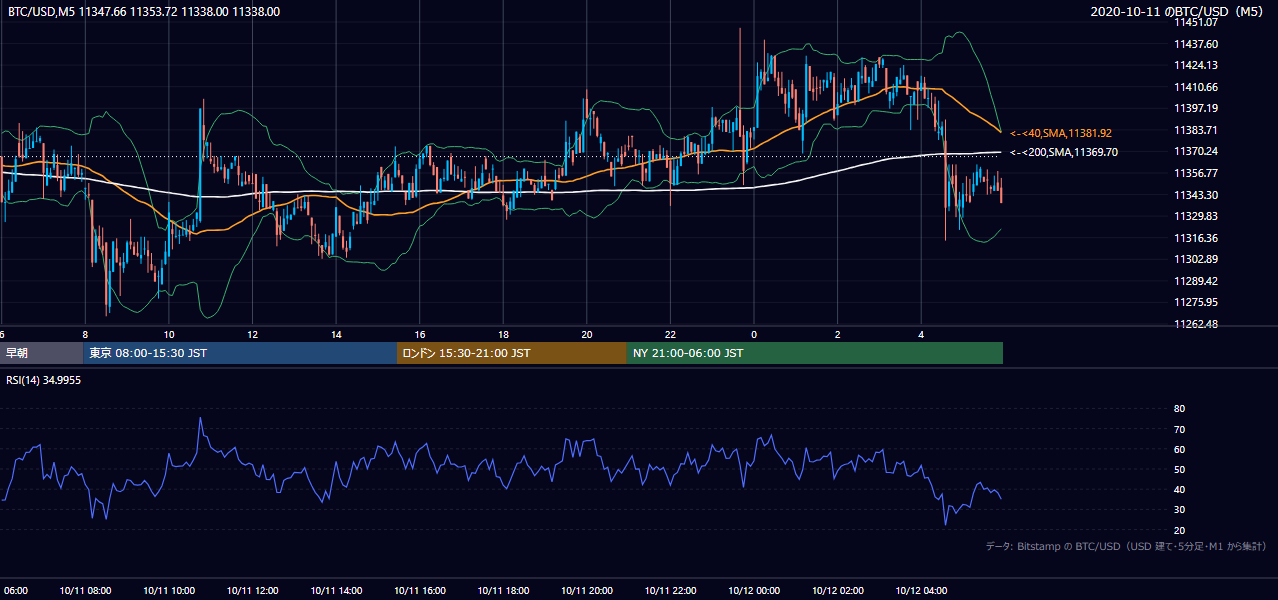Click price axis label 11437.60
This screenshot has width=1278, height=600.
1195,44
